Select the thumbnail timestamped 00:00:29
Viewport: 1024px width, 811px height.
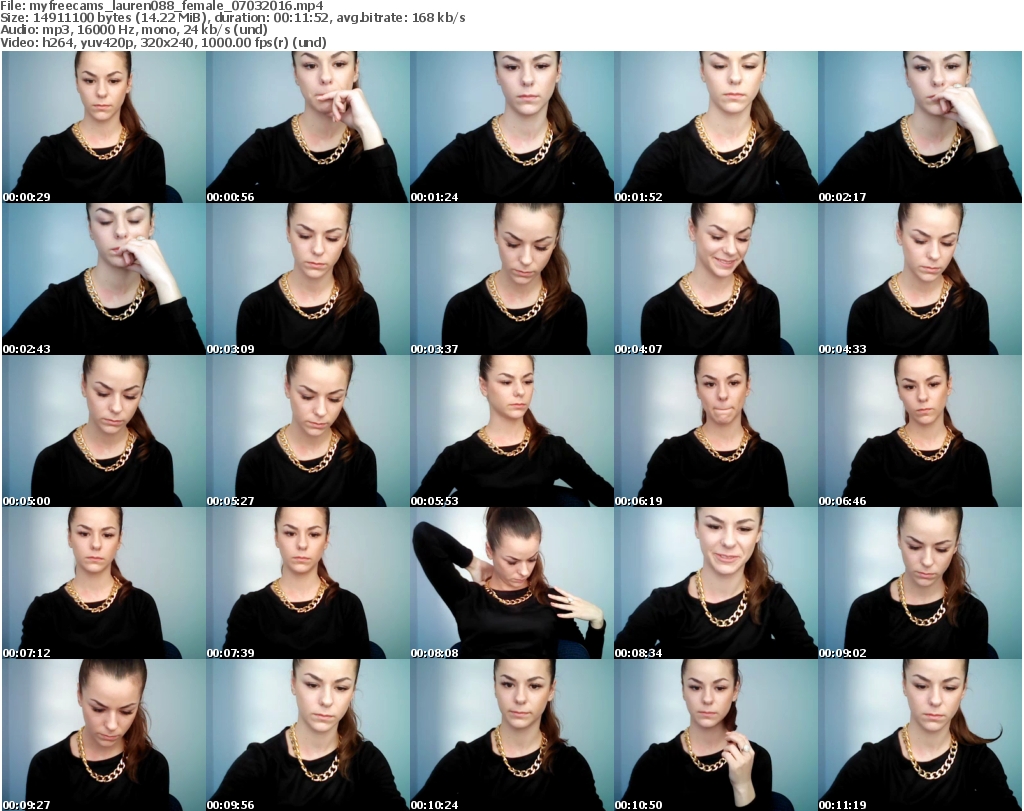(x=104, y=127)
